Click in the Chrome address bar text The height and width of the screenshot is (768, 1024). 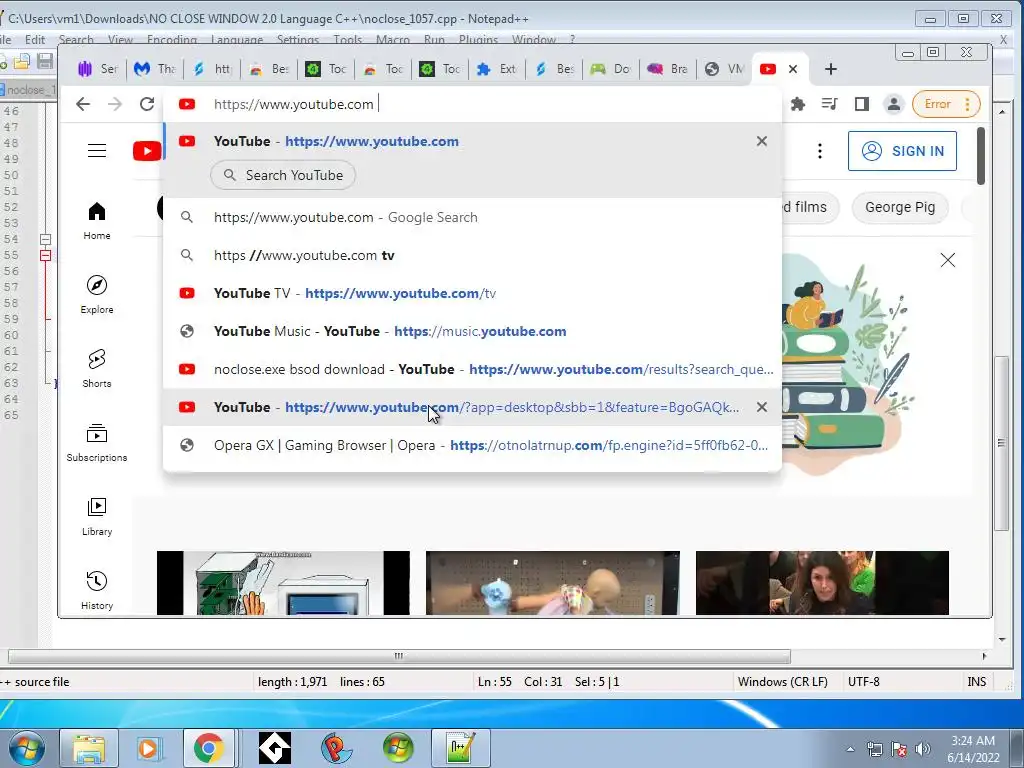294,104
